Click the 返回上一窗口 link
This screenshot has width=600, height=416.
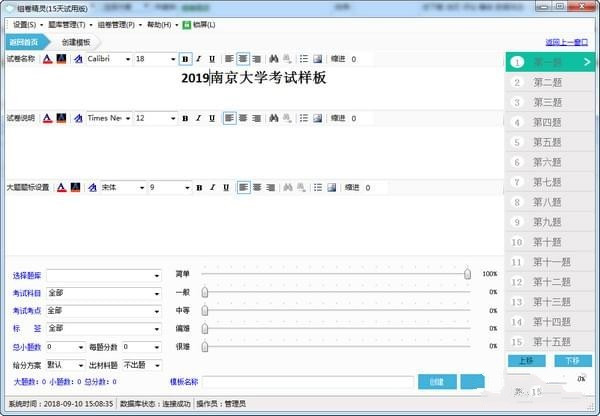tap(567, 42)
